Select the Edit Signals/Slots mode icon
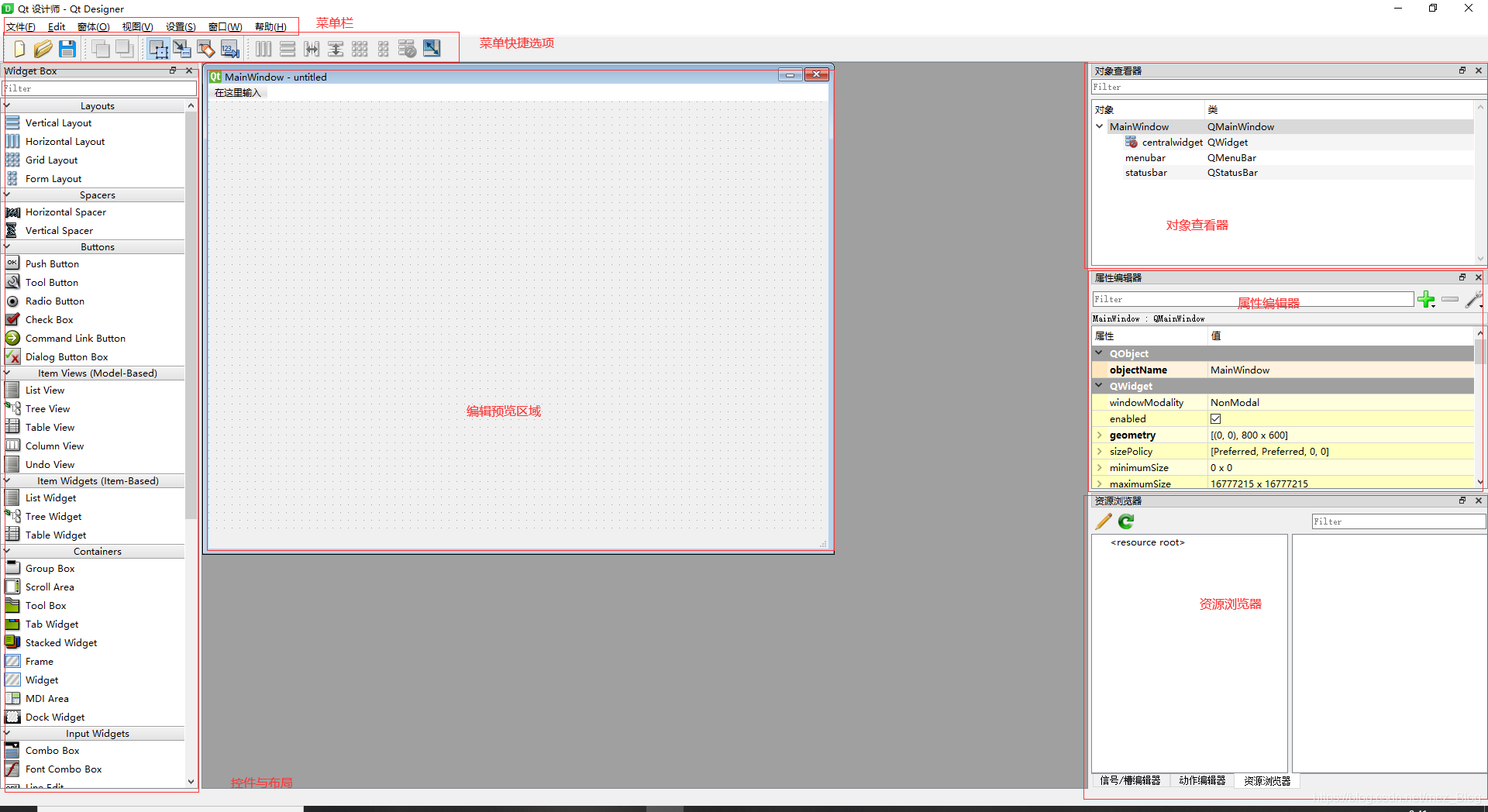The height and width of the screenshot is (812, 1488). (x=182, y=49)
